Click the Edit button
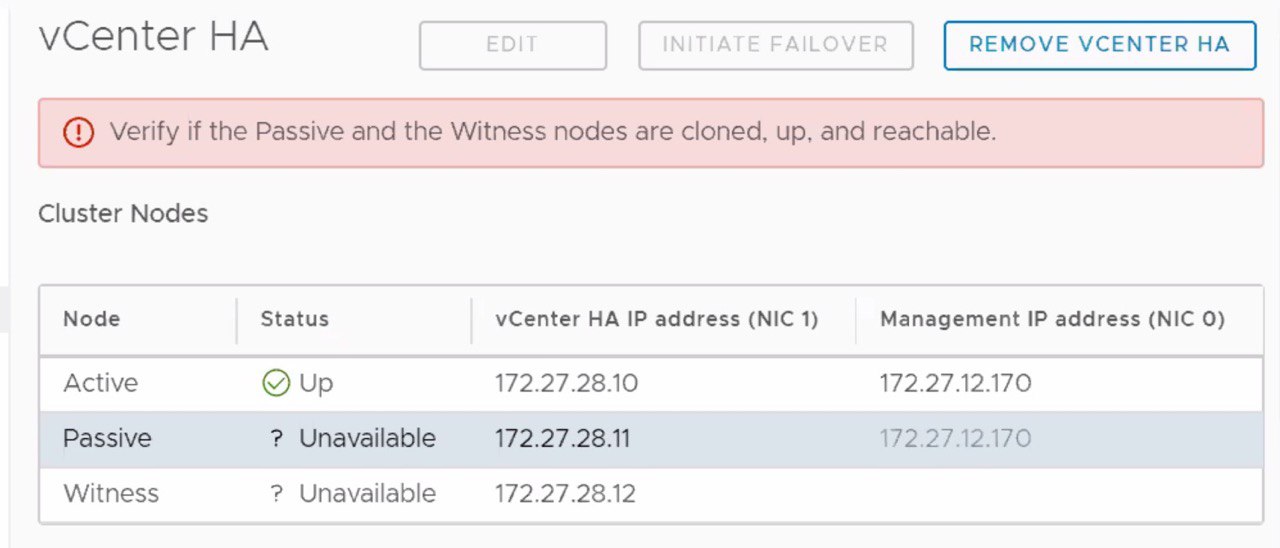 point(512,45)
